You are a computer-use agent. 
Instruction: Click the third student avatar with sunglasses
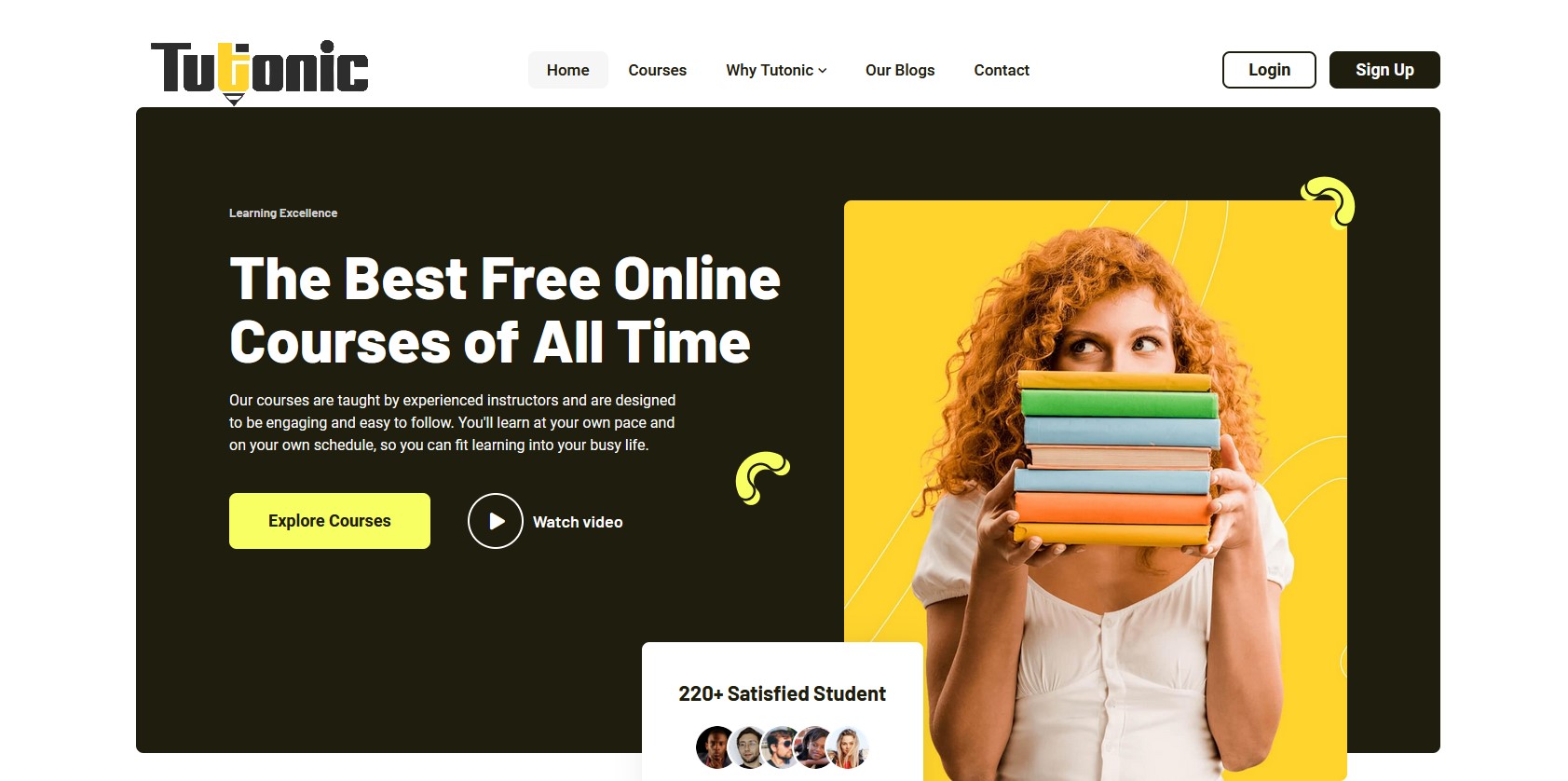[781, 747]
